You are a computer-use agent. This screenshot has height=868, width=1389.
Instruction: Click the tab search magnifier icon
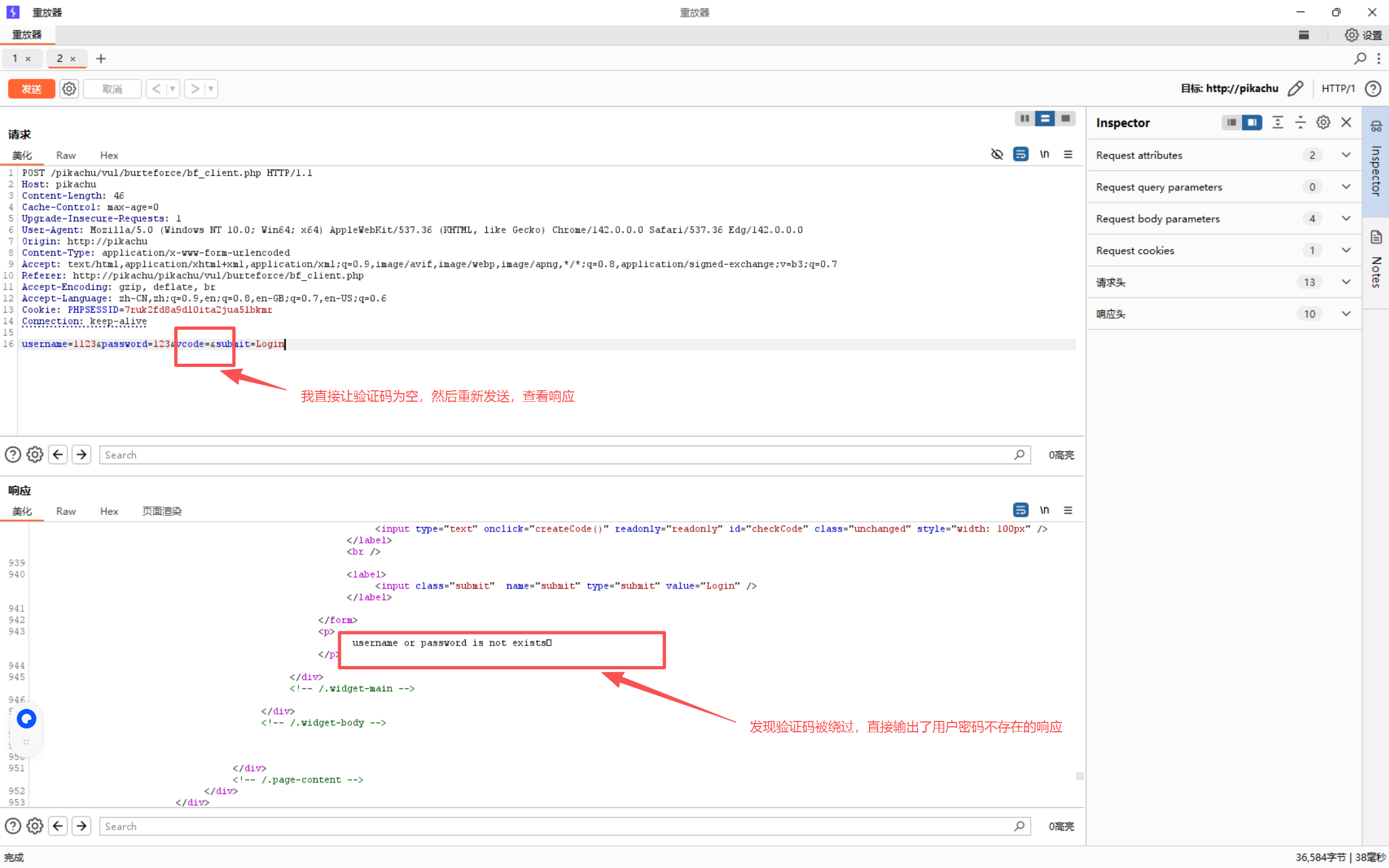coord(1360,59)
